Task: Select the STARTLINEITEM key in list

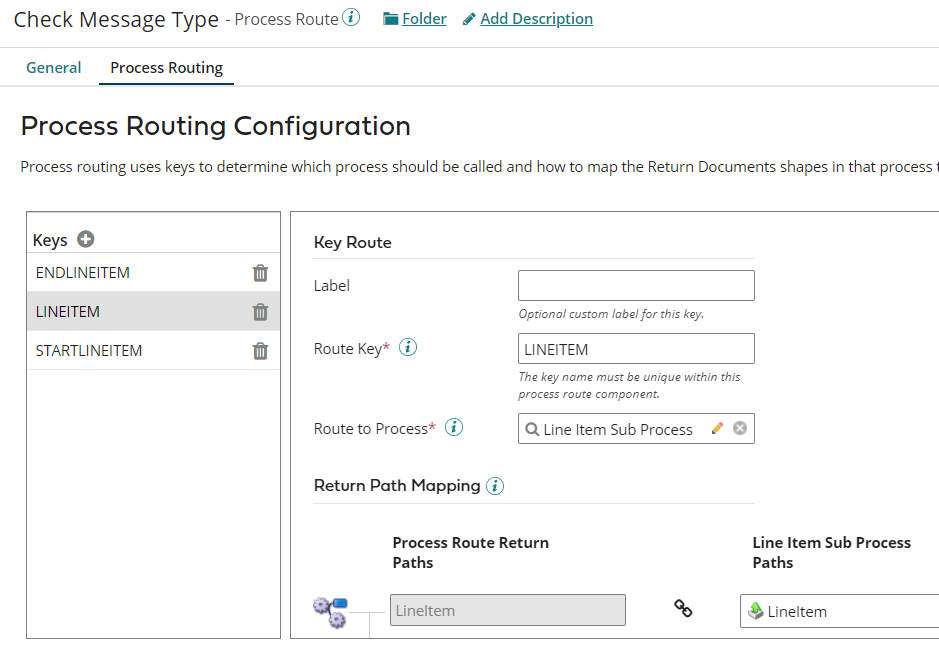Action: pyautogui.click(x=89, y=351)
